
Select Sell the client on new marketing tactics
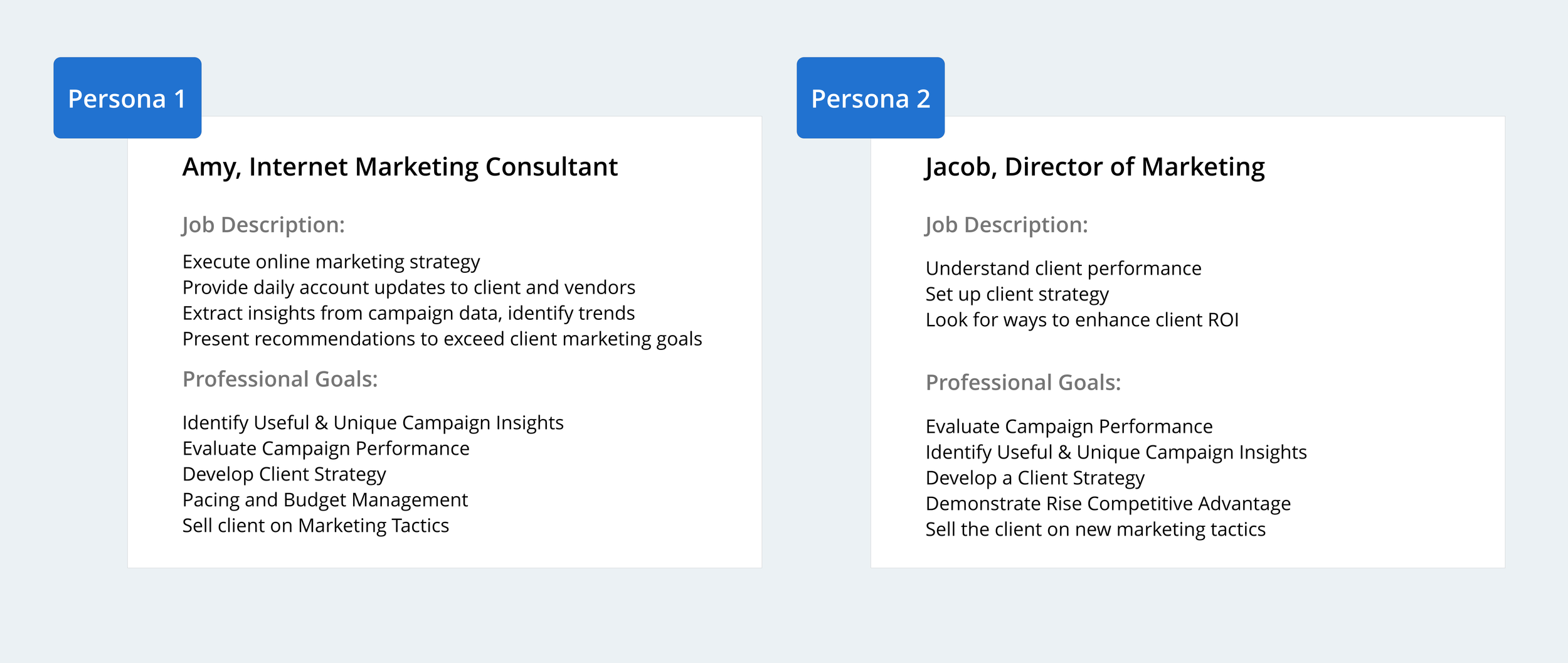point(1096,530)
